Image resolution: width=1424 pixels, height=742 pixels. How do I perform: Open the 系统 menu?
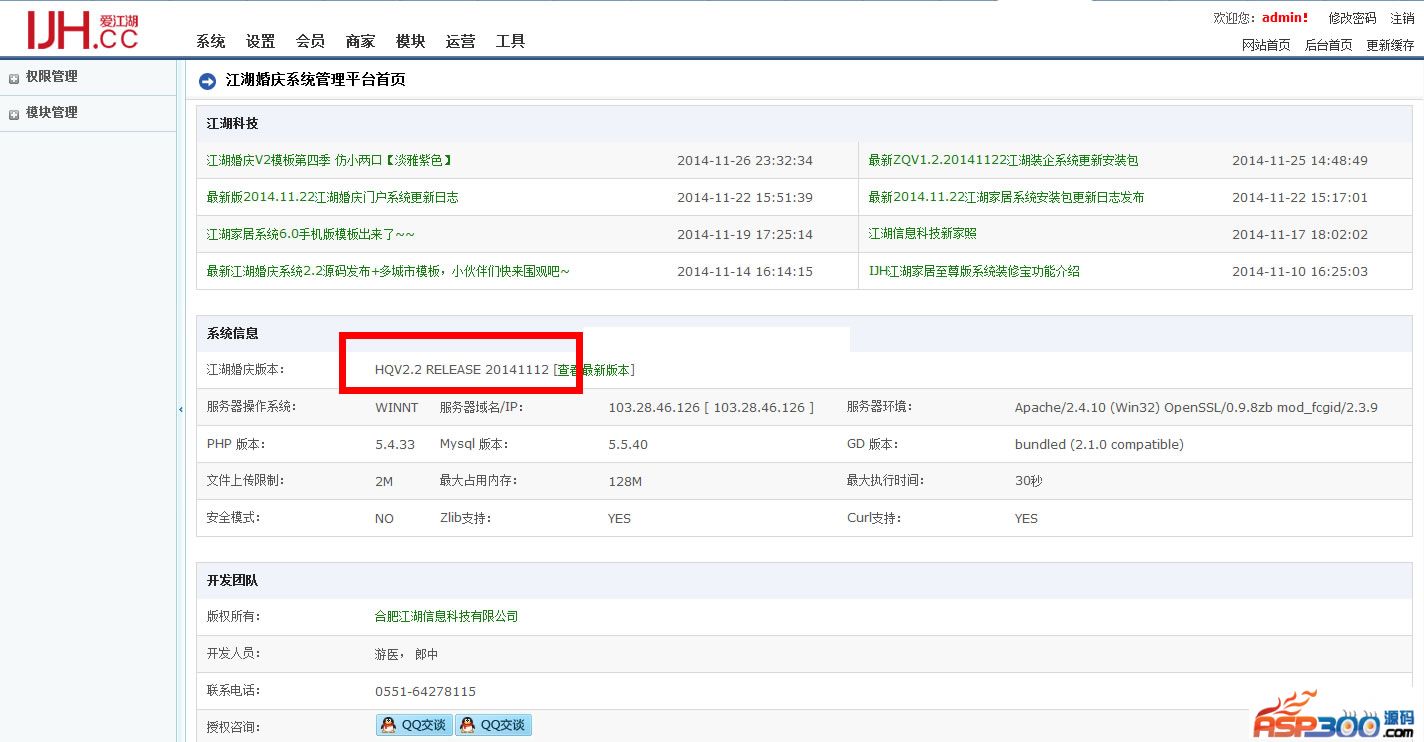[x=210, y=41]
